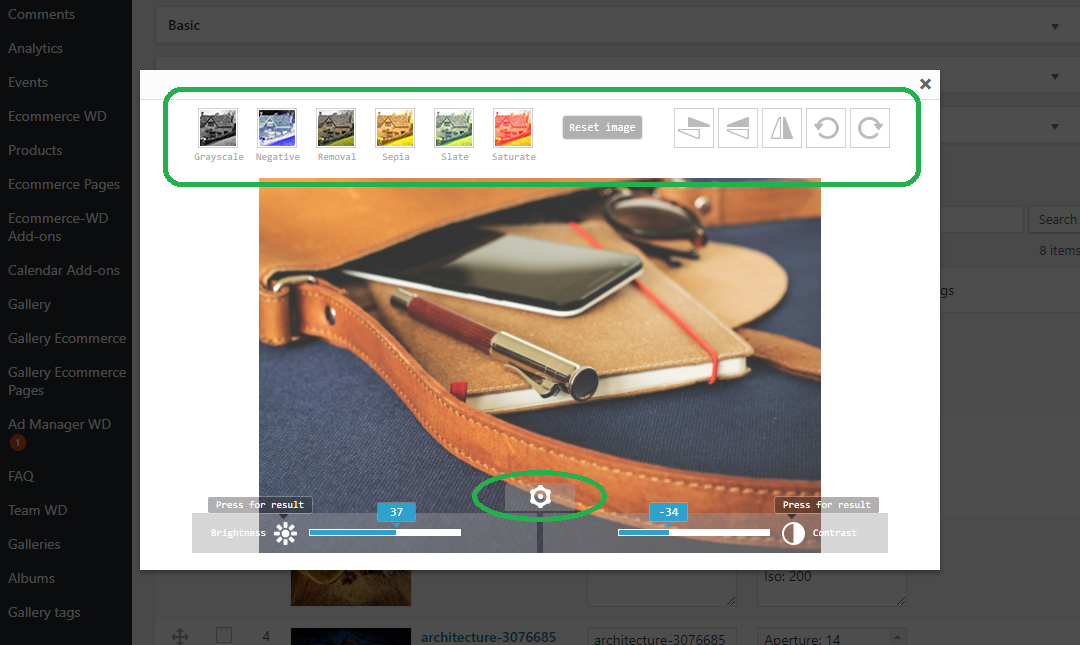The width and height of the screenshot is (1080, 645).
Task: Flip the image vertically icon
Action: (694, 128)
